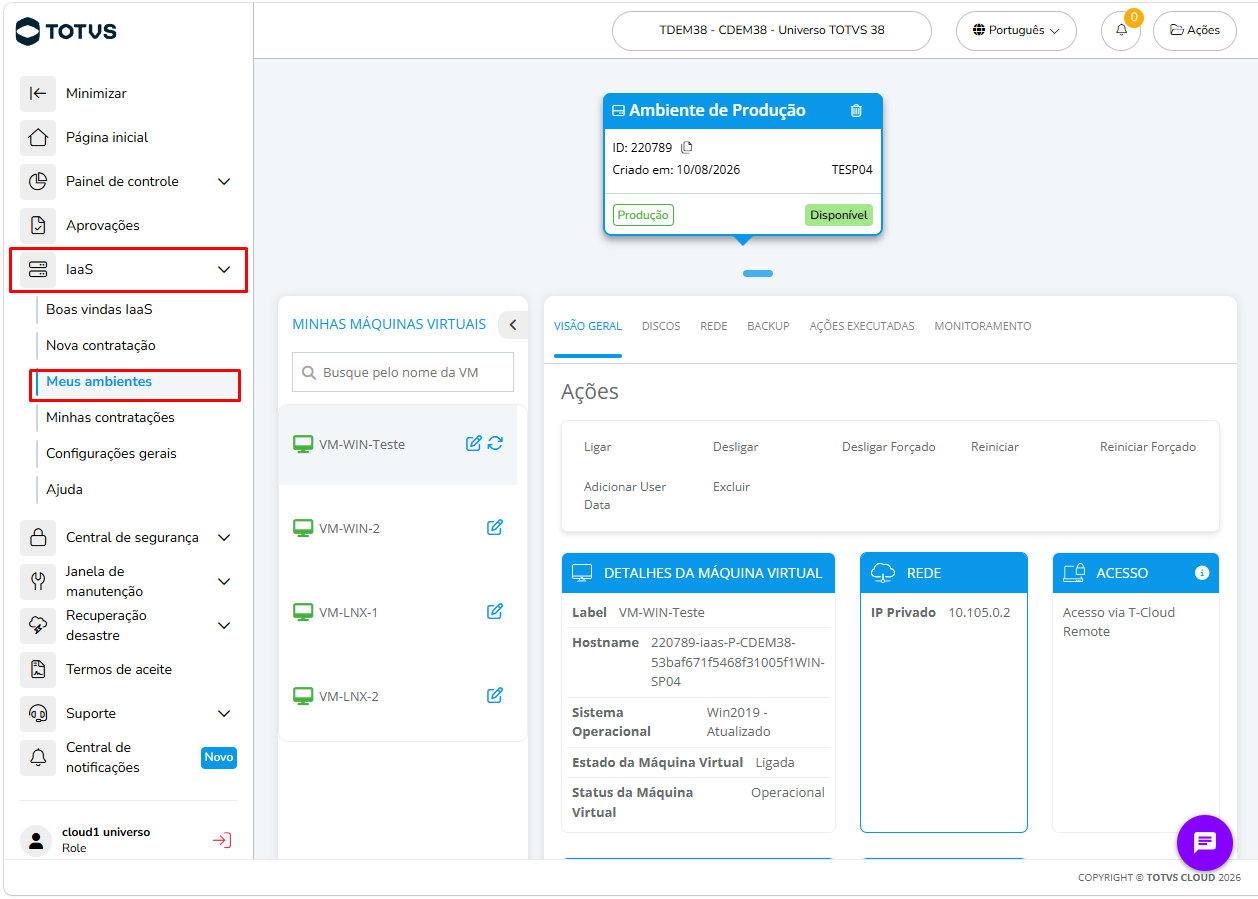This screenshot has width=1258, height=899.
Task: Expand the Recuperação desastre chevron
Action: click(x=224, y=625)
